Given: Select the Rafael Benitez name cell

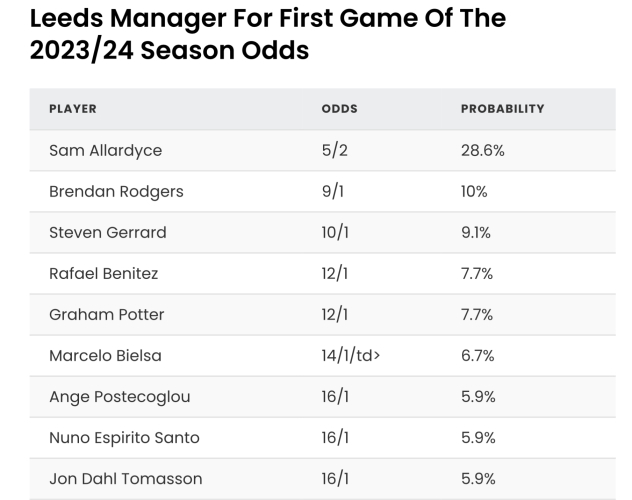Looking at the screenshot, I should (x=103, y=273).
